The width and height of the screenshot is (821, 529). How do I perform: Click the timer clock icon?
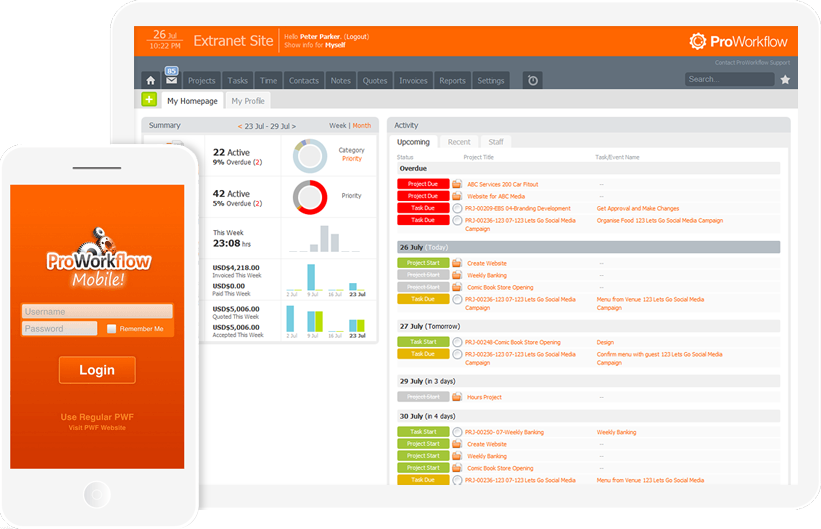533,80
